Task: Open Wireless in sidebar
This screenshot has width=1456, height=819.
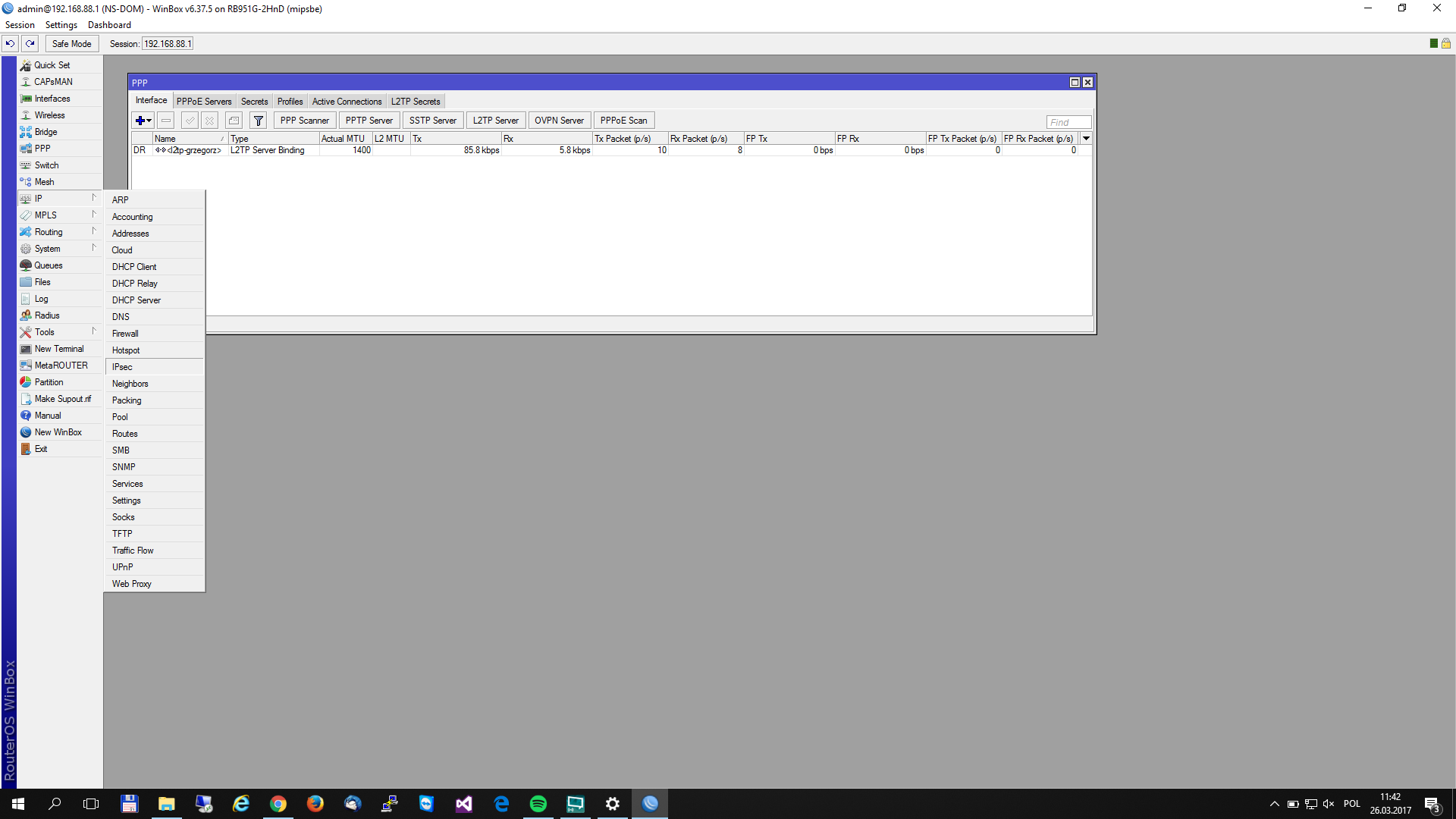Action: point(60,115)
